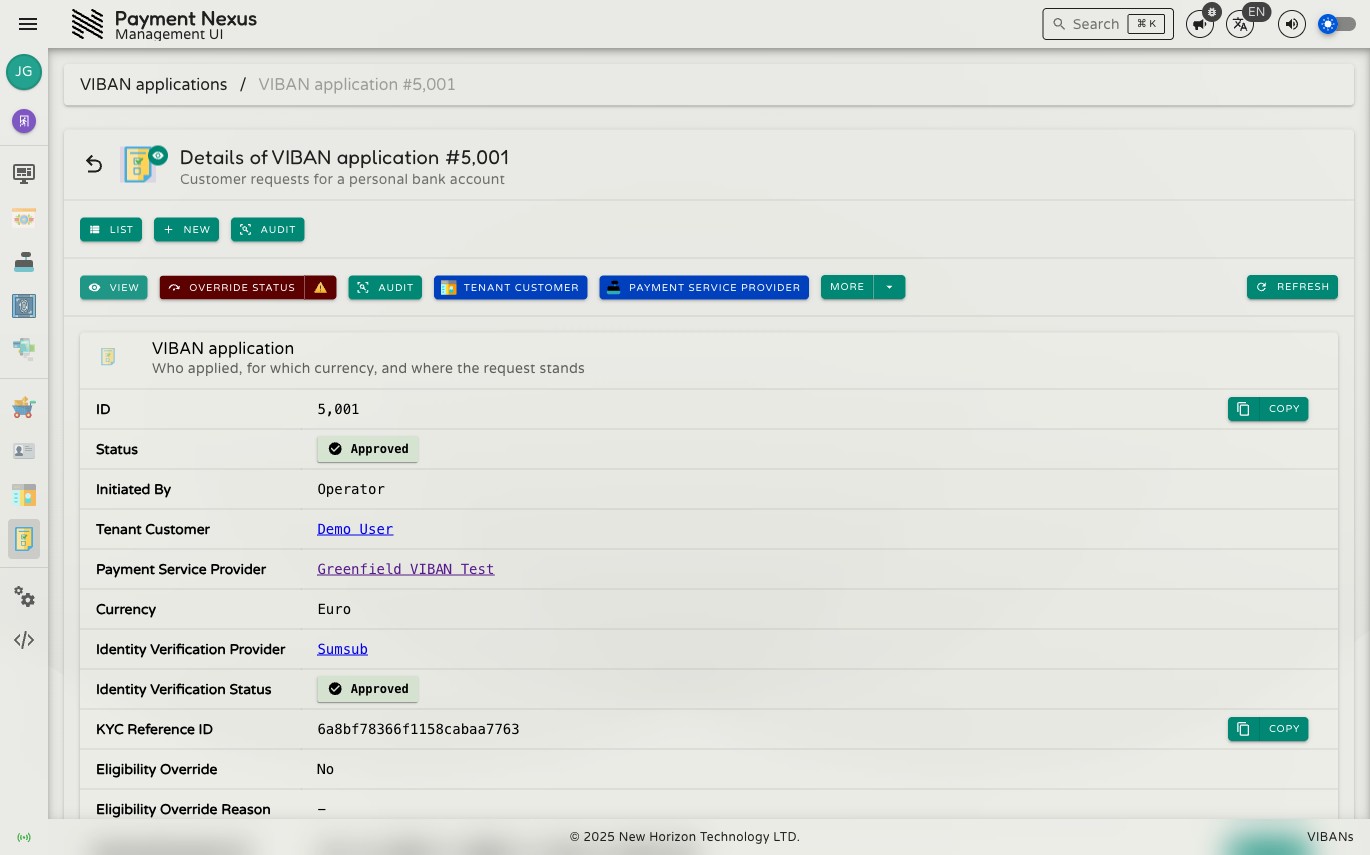
Task: Copy the KYC Reference ID
Action: point(1268,729)
